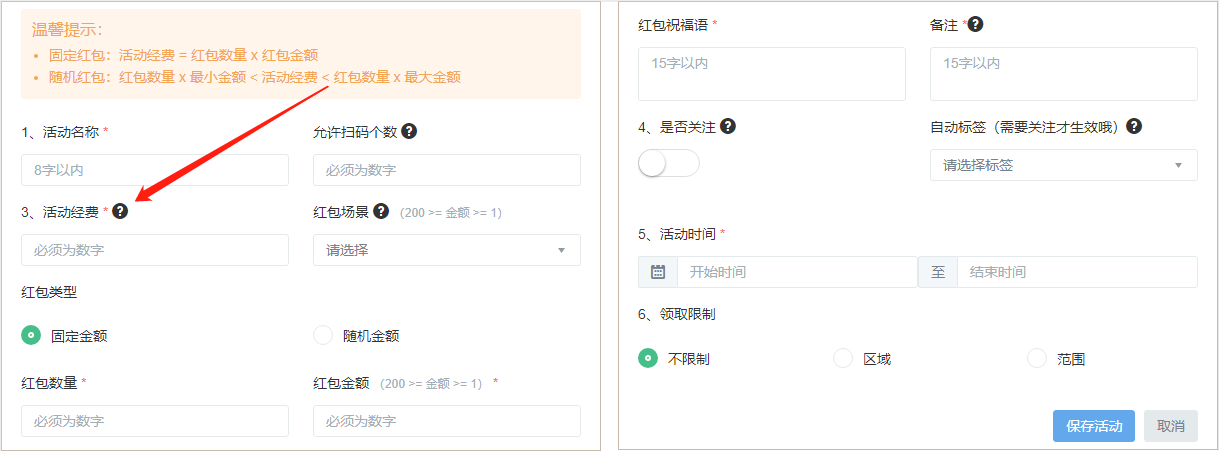Click the 保存活动 button

tap(1094, 426)
